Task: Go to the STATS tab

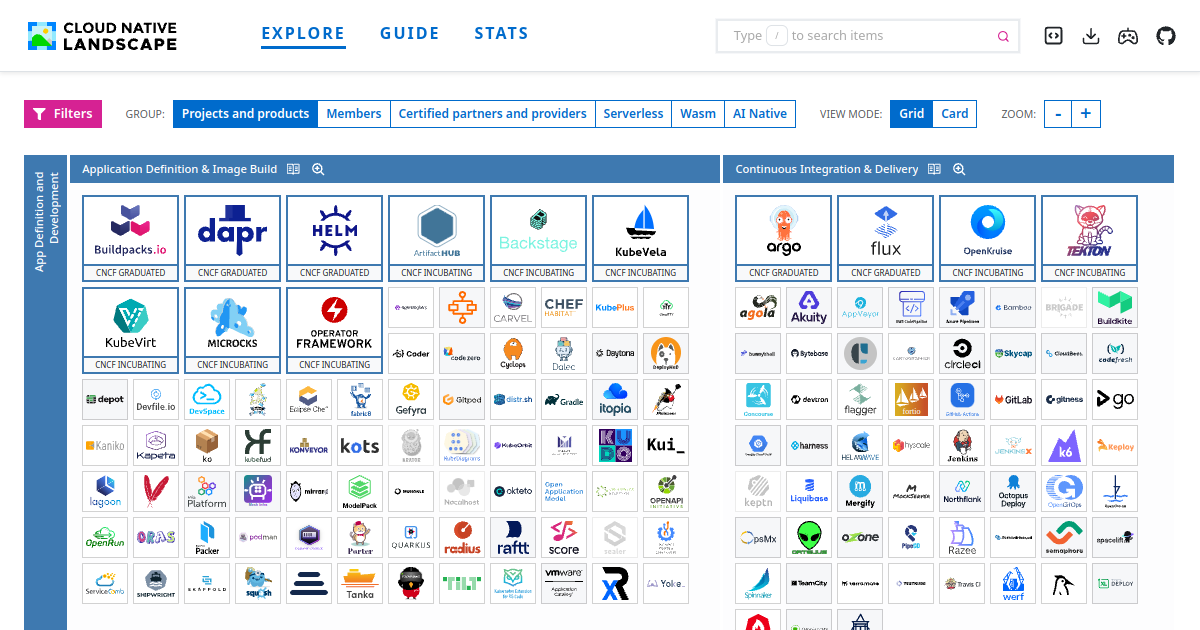Action: tap(502, 33)
